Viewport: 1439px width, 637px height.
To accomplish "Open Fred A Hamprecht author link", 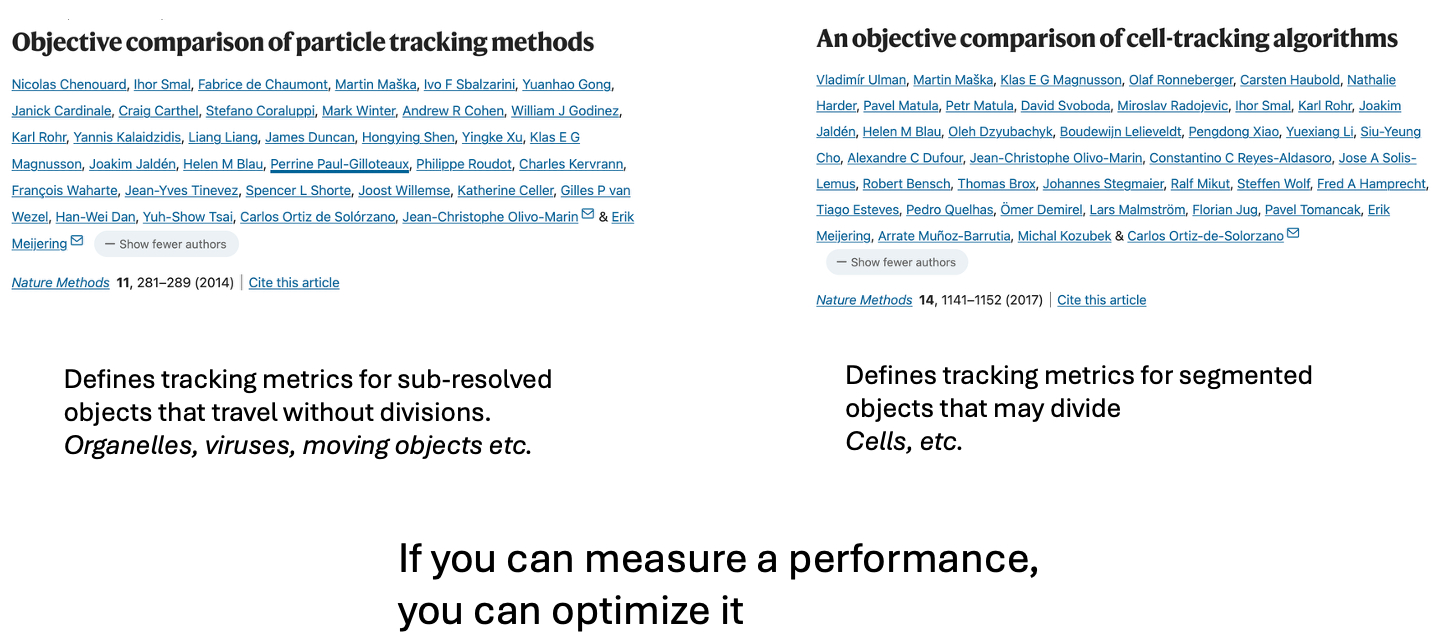I will coord(1372,184).
